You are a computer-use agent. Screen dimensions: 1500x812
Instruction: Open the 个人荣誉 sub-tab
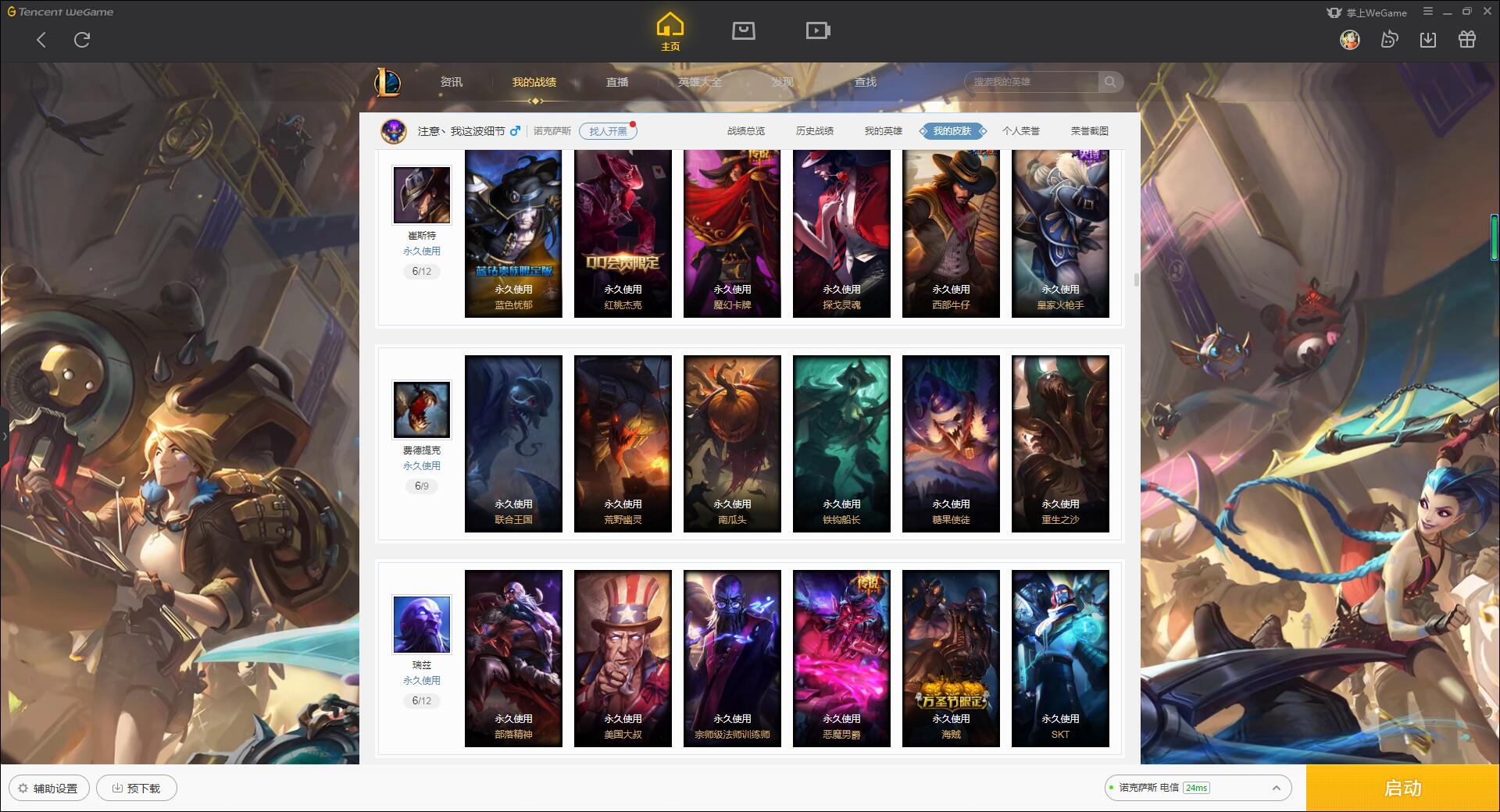(x=1021, y=131)
